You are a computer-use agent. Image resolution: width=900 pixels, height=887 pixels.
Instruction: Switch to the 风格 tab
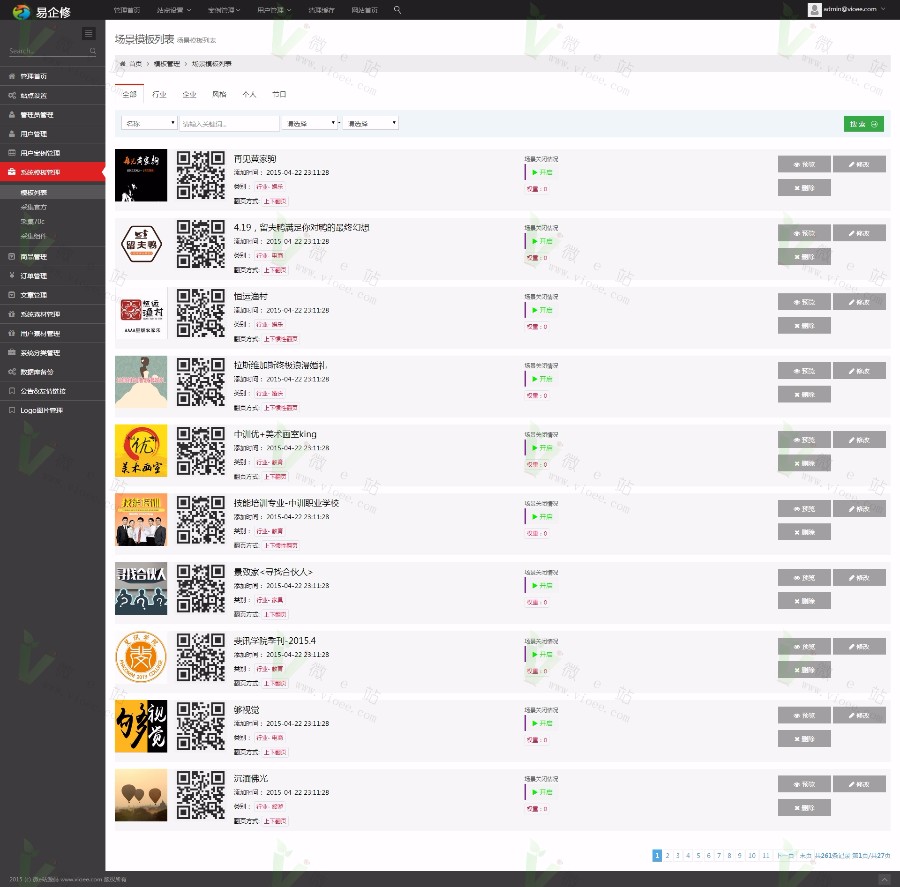[219, 94]
